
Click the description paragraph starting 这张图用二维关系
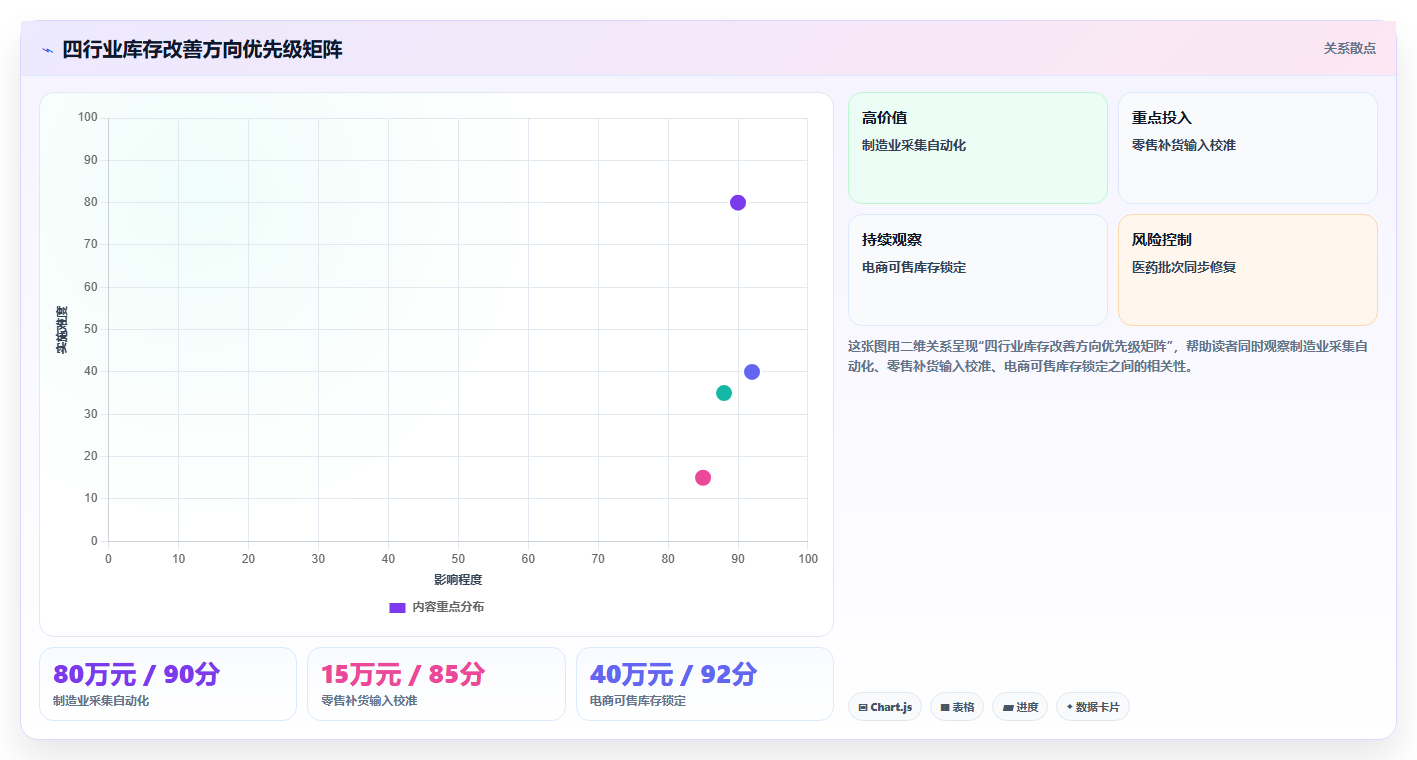(1108, 356)
